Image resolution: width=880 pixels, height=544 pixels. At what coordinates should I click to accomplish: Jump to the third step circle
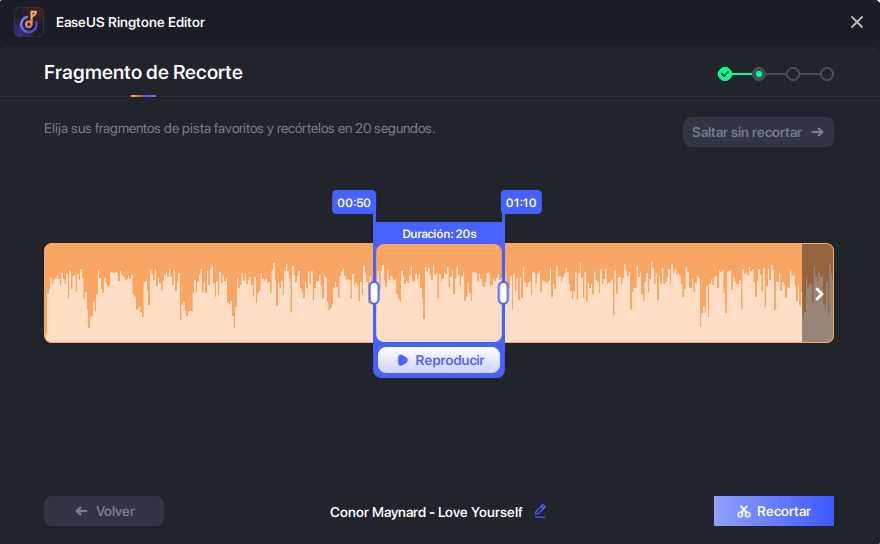(793, 74)
